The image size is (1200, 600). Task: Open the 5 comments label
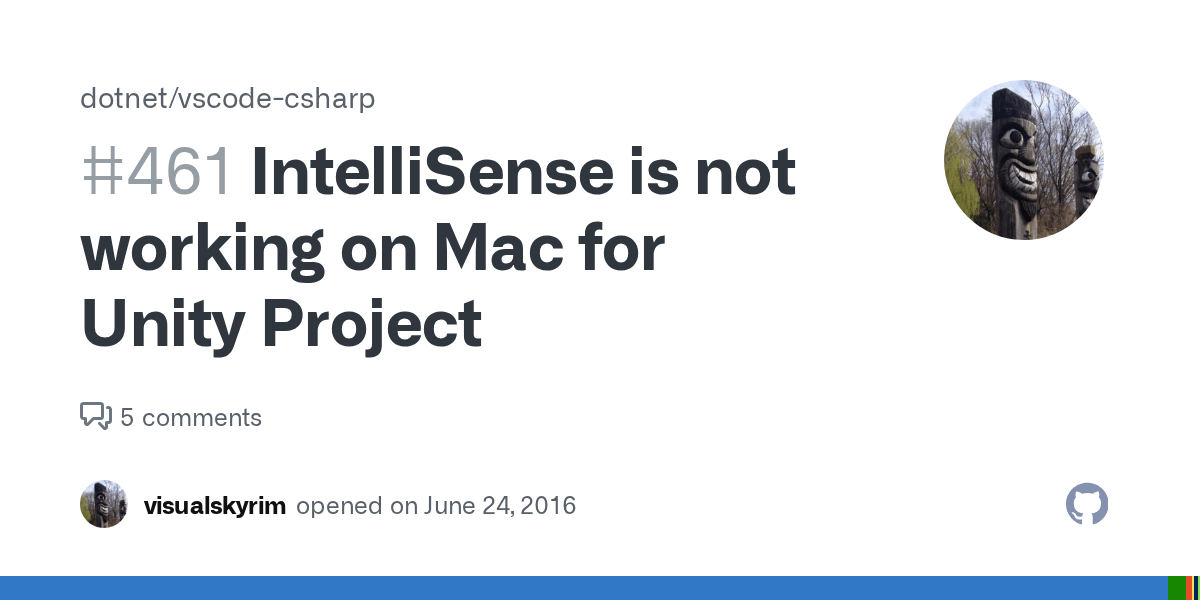191,418
